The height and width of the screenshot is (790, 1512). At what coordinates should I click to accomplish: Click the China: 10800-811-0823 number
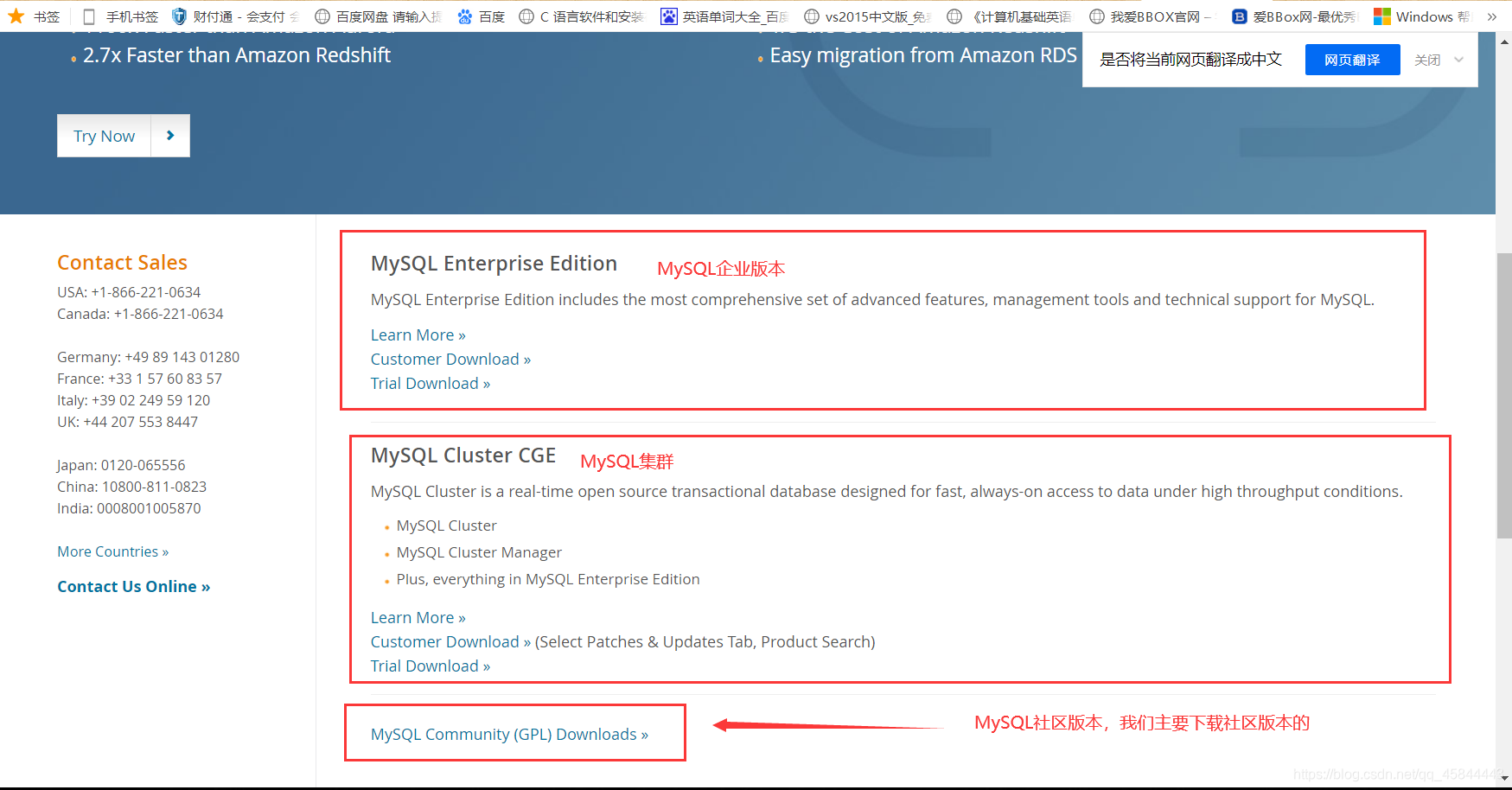[x=131, y=487]
